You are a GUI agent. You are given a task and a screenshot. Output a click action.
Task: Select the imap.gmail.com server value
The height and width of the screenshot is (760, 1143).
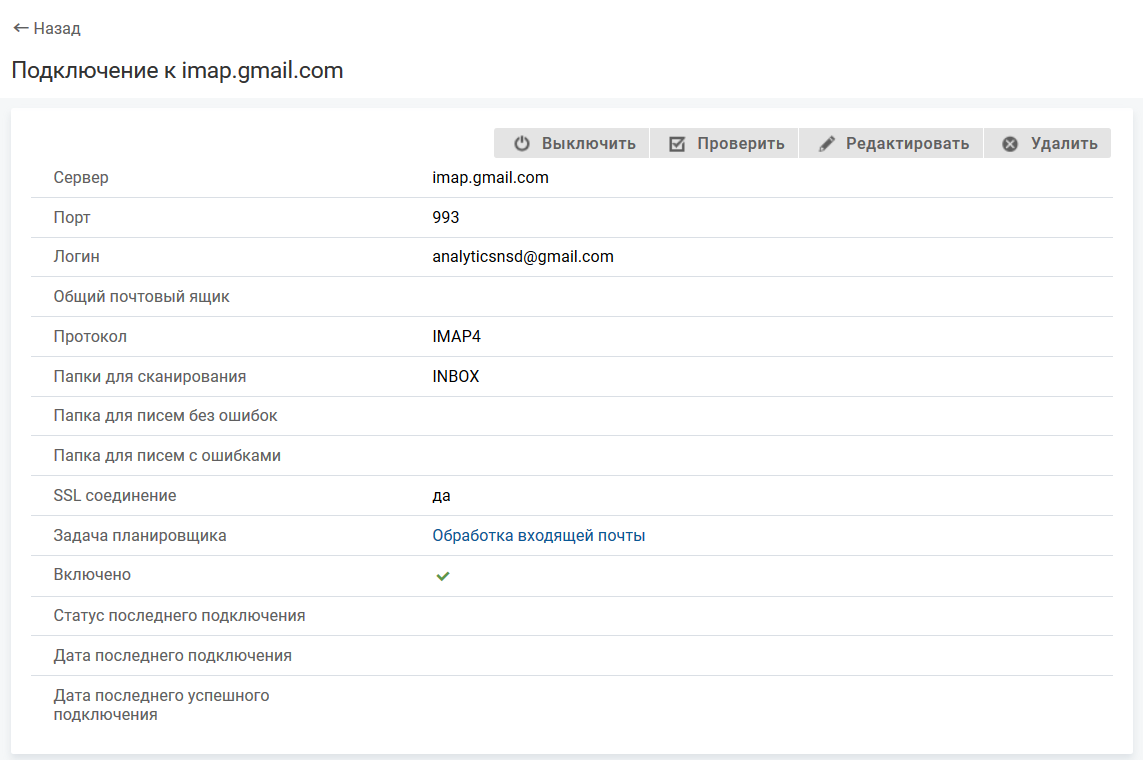490,177
